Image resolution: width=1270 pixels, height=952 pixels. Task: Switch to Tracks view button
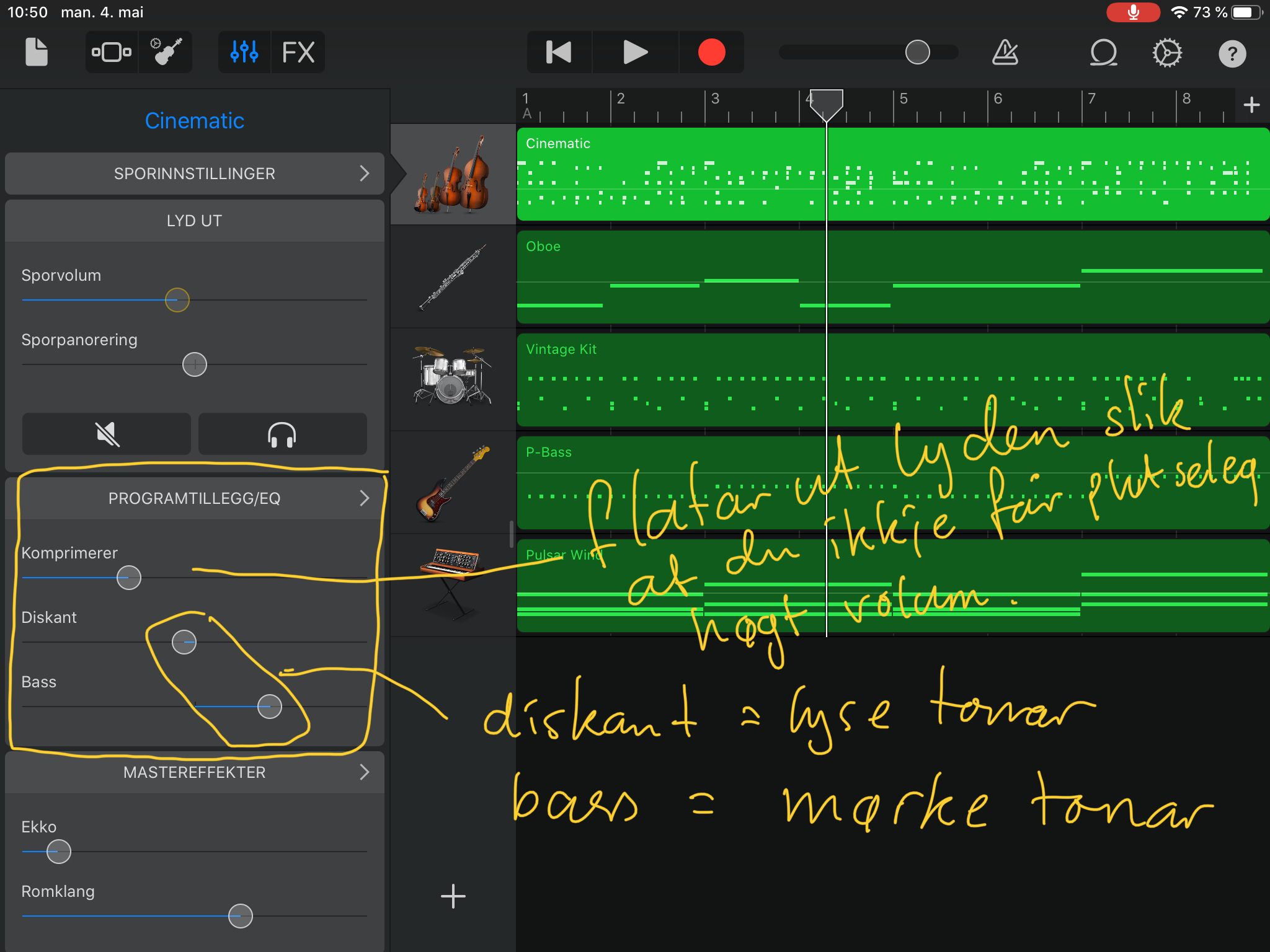click(x=112, y=52)
